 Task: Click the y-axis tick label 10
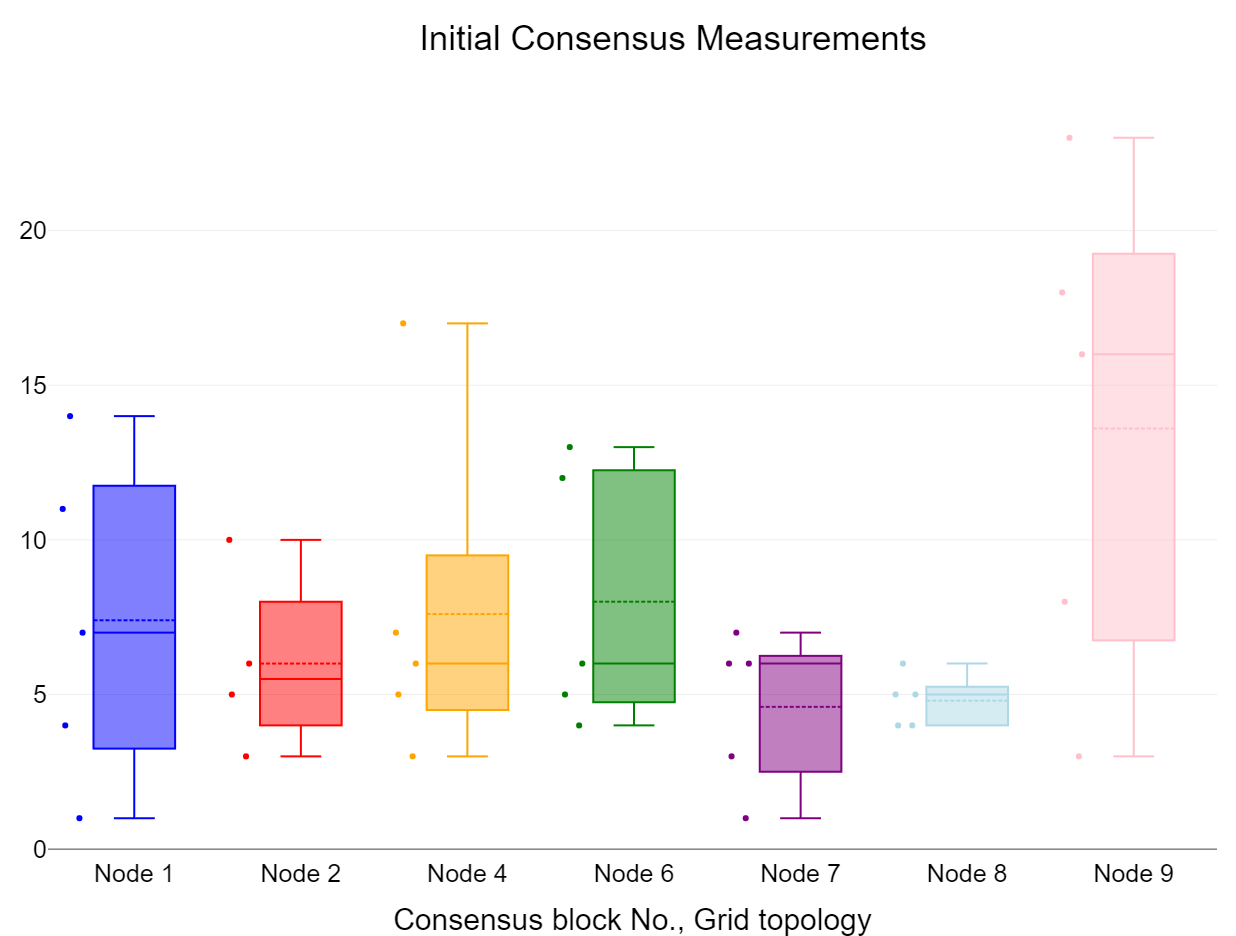[33, 540]
